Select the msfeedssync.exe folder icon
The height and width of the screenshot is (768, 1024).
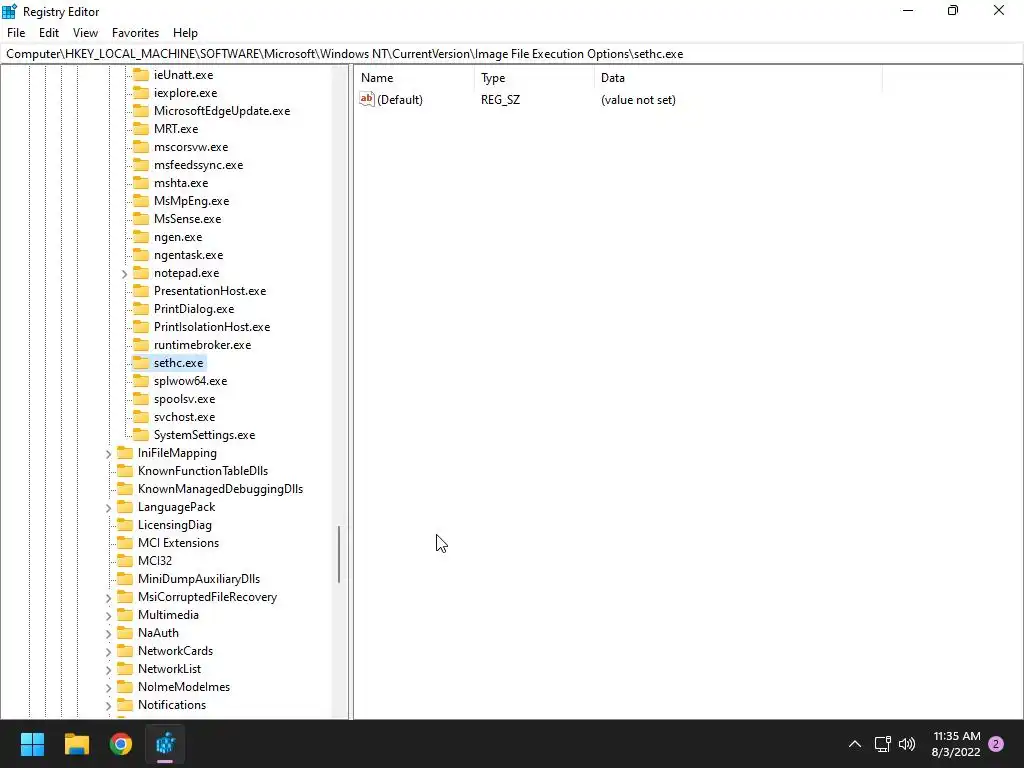pos(141,165)
